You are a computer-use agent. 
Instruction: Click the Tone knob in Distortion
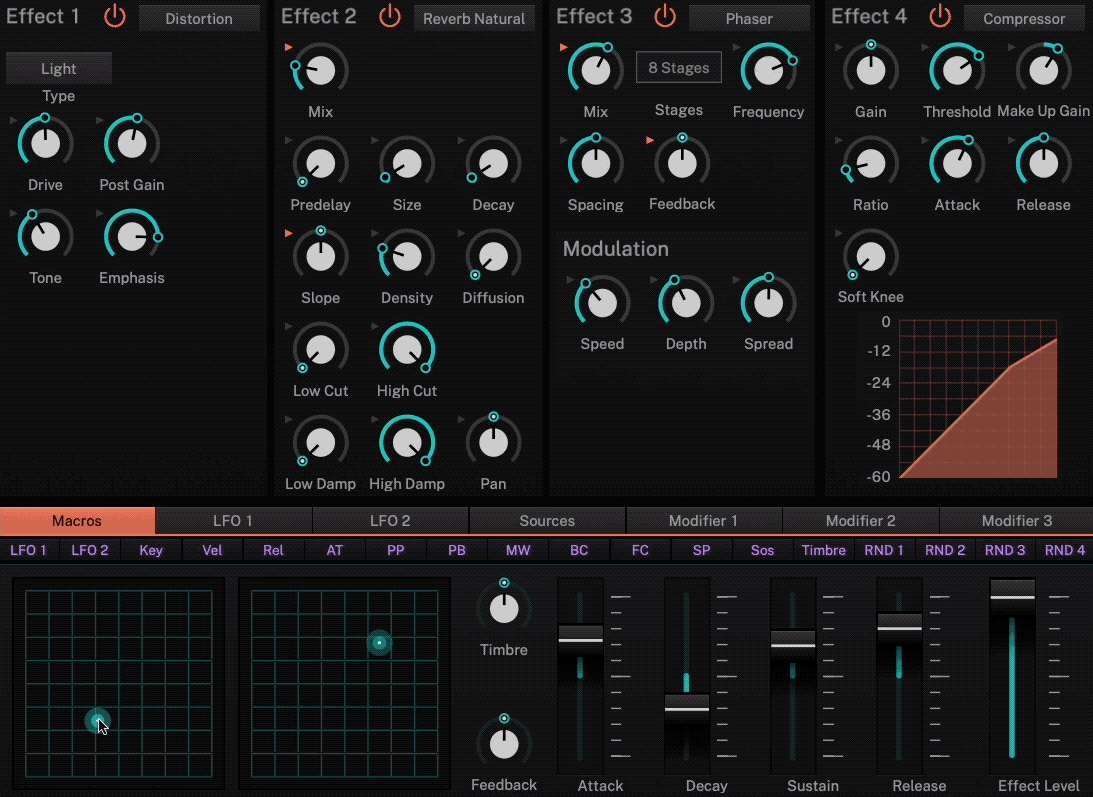[x=45, y=236]
